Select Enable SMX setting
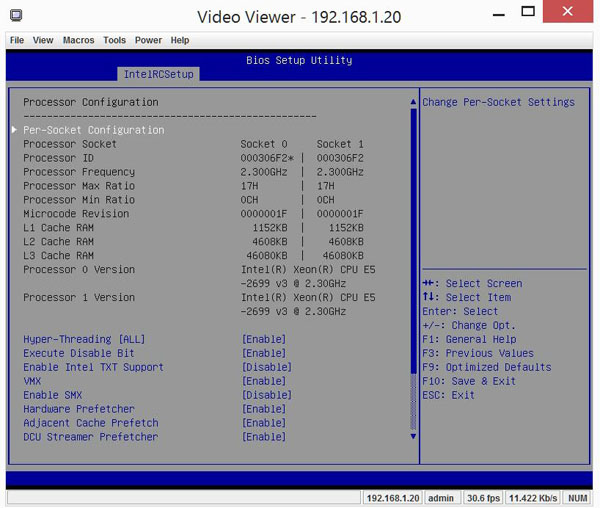Image resolution: width=600 pixels, height=508 pixels. (x=53, y=395)
